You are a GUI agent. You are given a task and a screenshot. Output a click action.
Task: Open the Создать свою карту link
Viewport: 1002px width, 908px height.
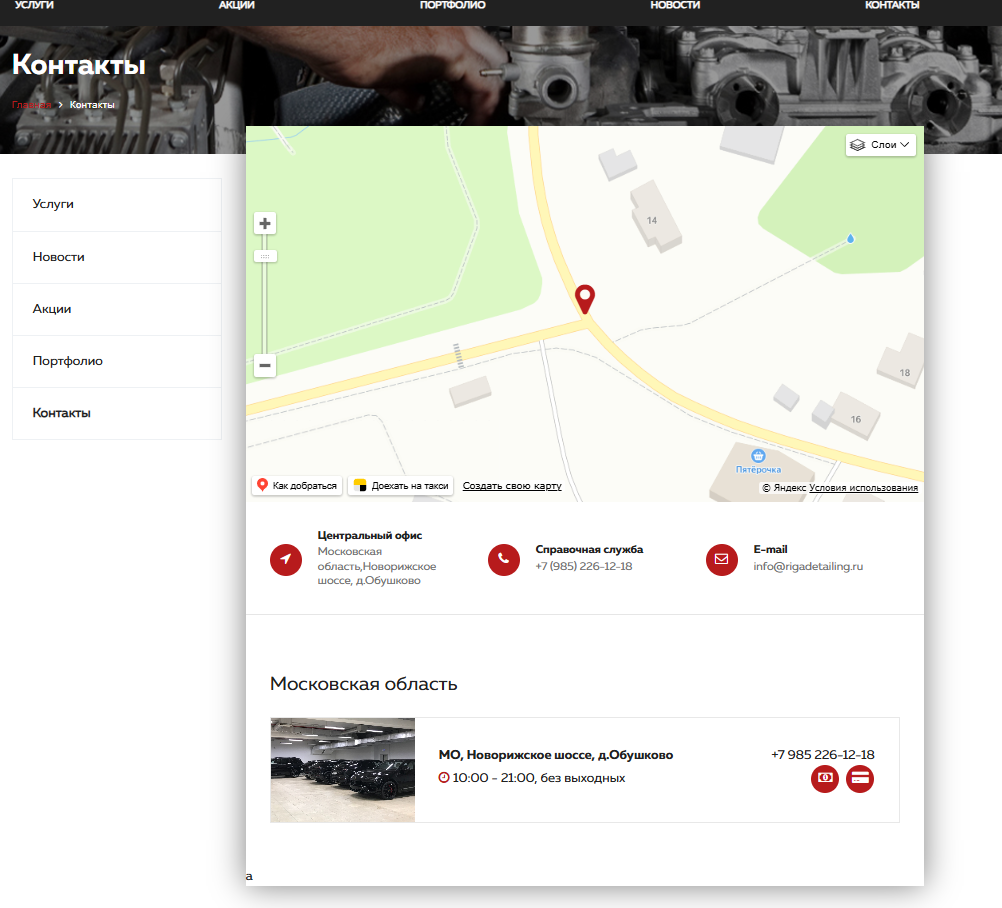512,486
